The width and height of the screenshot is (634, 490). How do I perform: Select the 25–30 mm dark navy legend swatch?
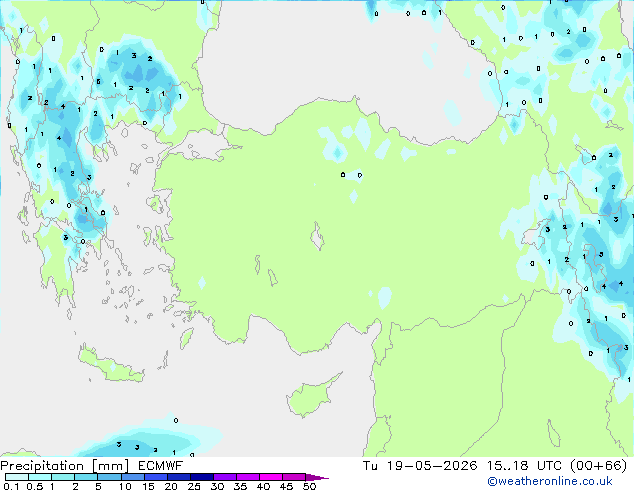click(x=202, y=477)
